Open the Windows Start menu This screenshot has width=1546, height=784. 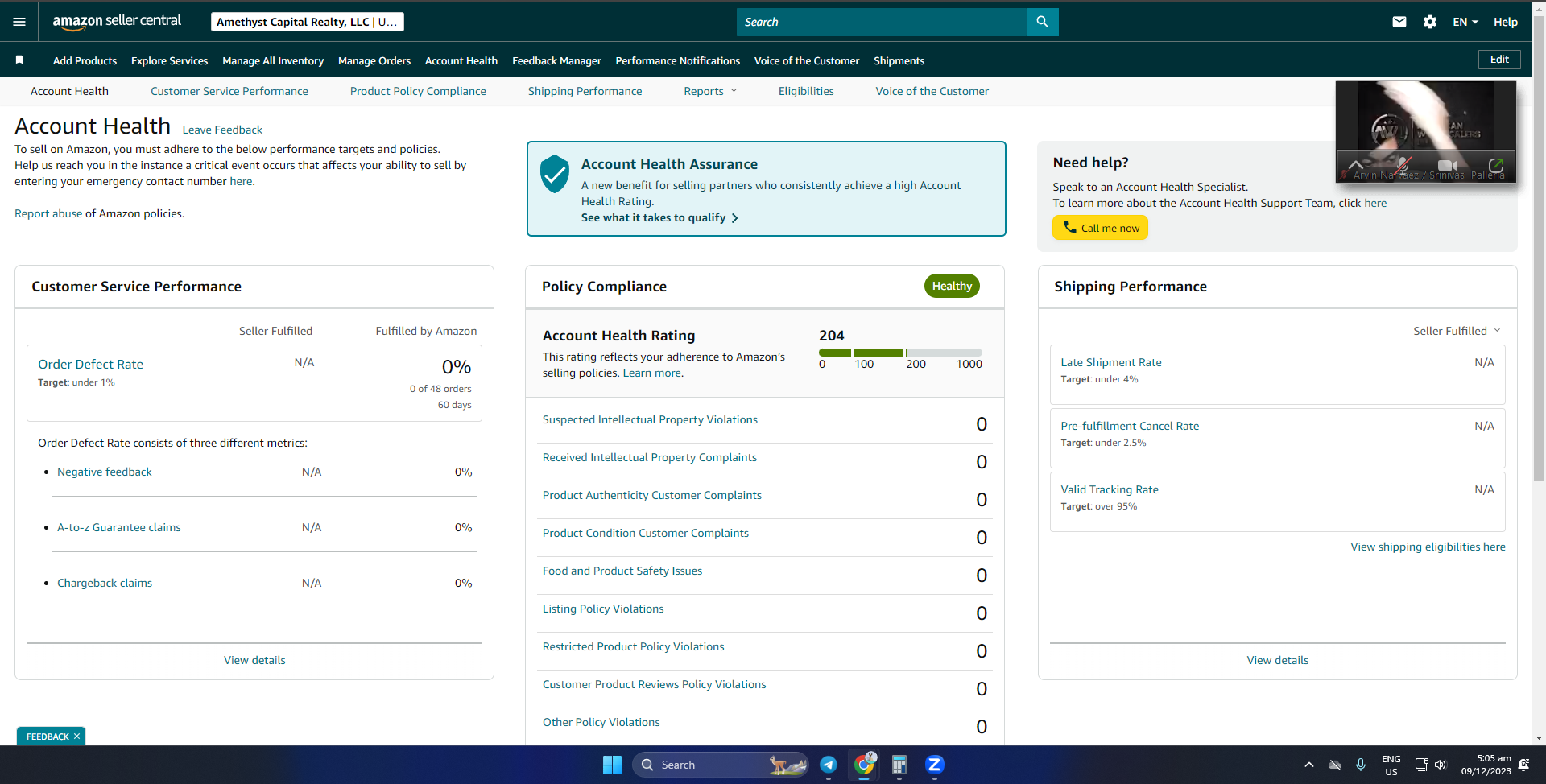pyautogui.click(x=612, y=765)
